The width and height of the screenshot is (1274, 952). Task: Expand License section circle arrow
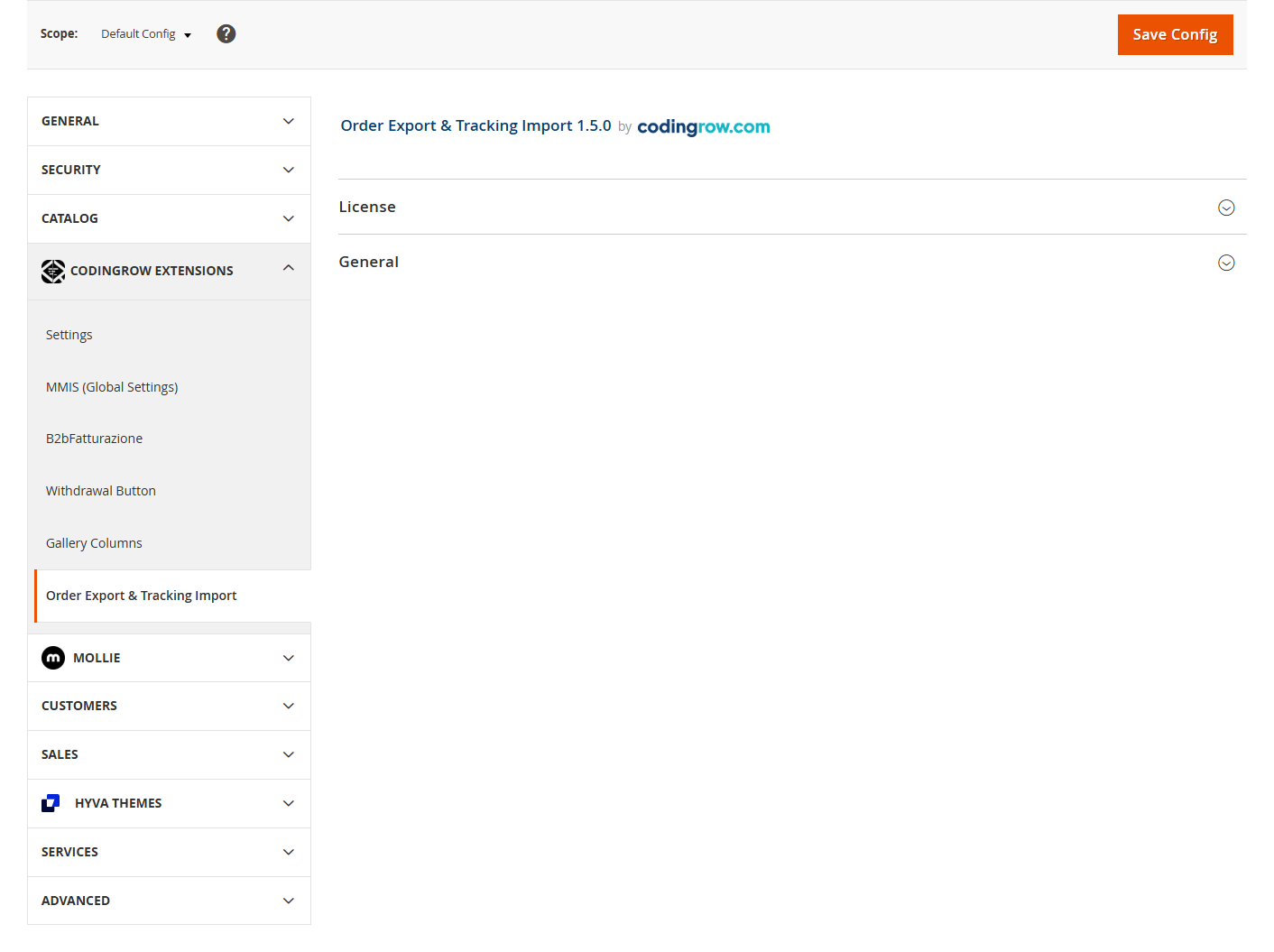pos(1226,208)
